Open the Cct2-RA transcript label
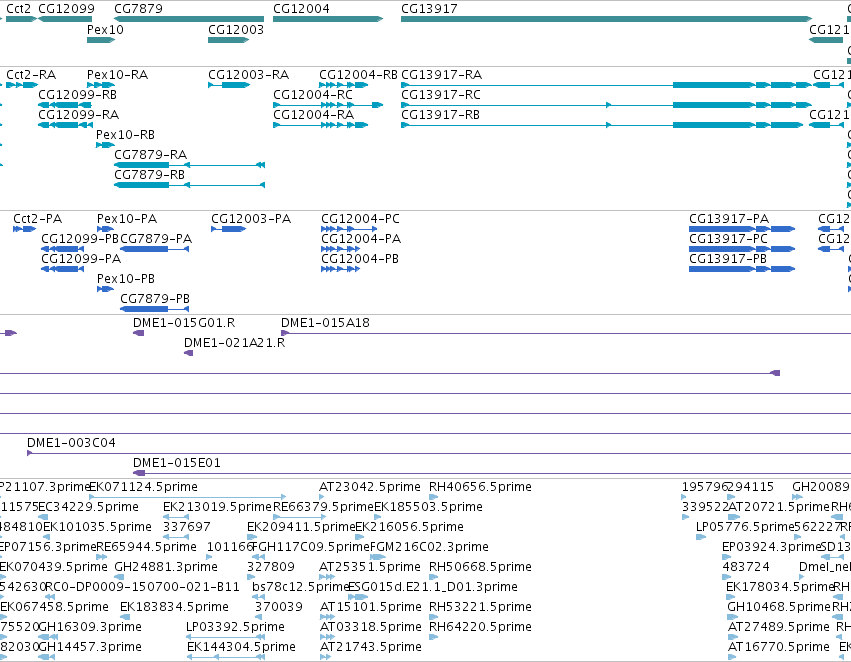Viewport: 851px width, 662px height. [x=31, y=74]
